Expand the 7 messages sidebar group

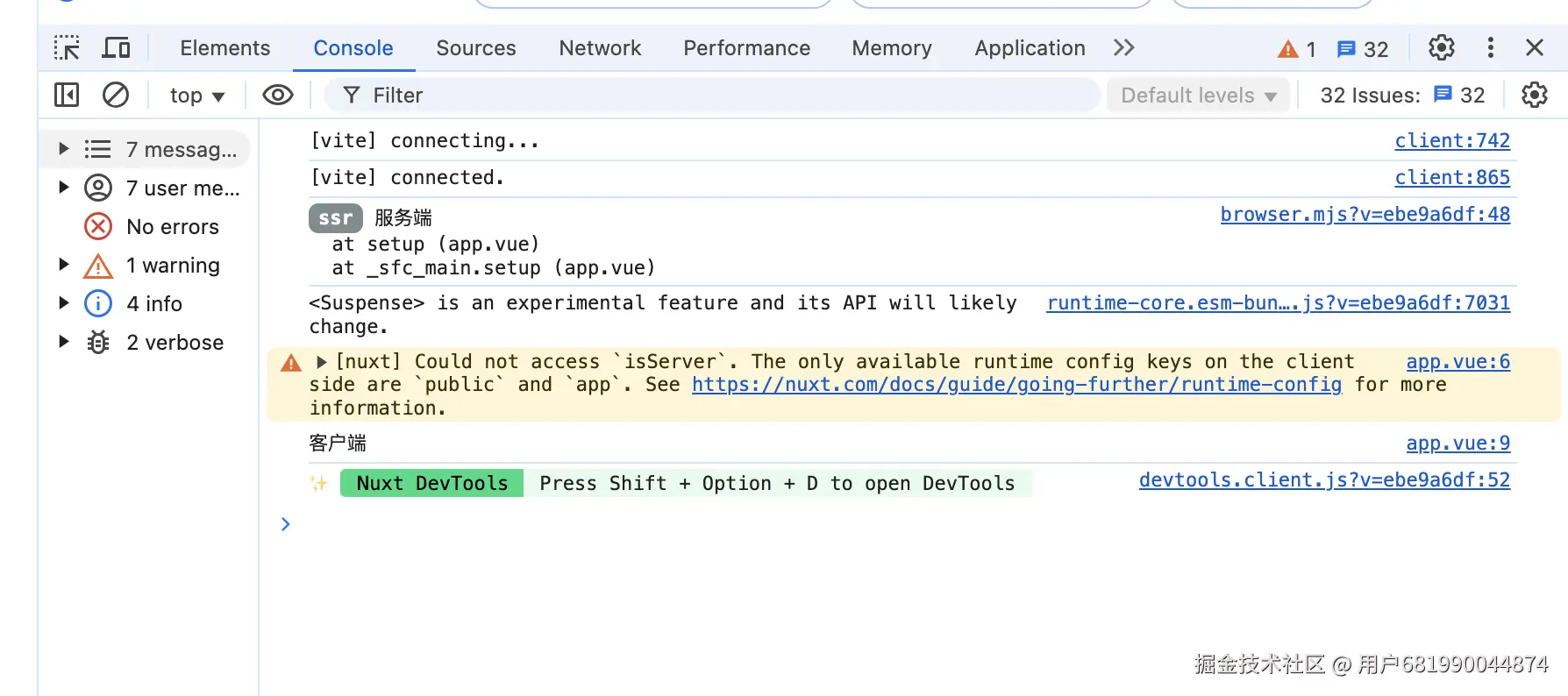click(64, 149)
